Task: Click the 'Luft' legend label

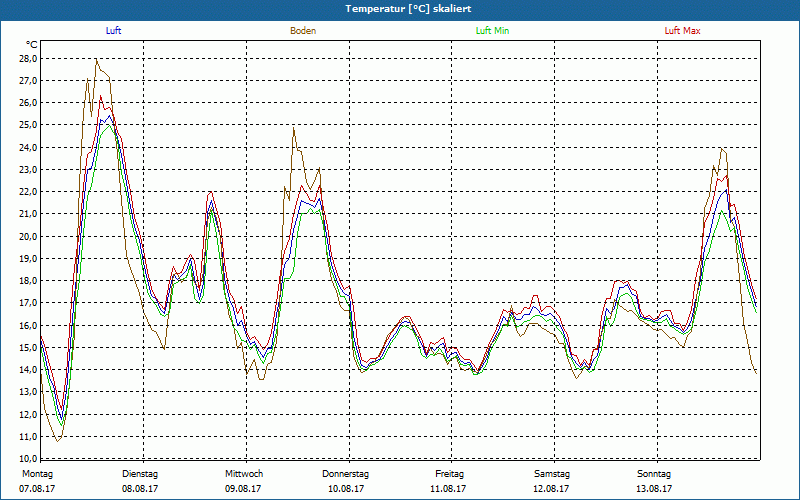Action: tap(113, 31)
